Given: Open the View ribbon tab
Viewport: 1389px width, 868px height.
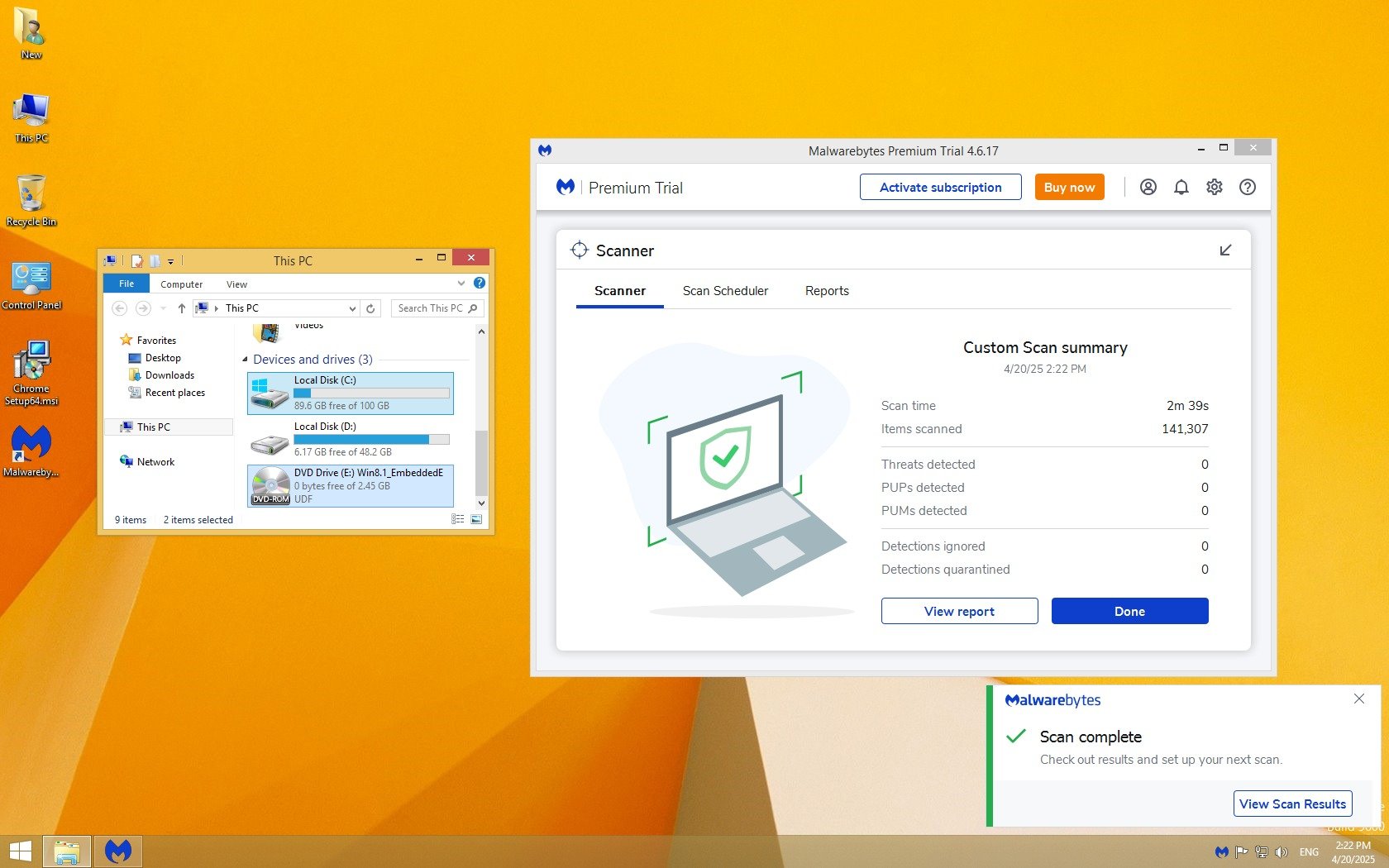Looking at the screenshot, I should [x=236, y=284].
